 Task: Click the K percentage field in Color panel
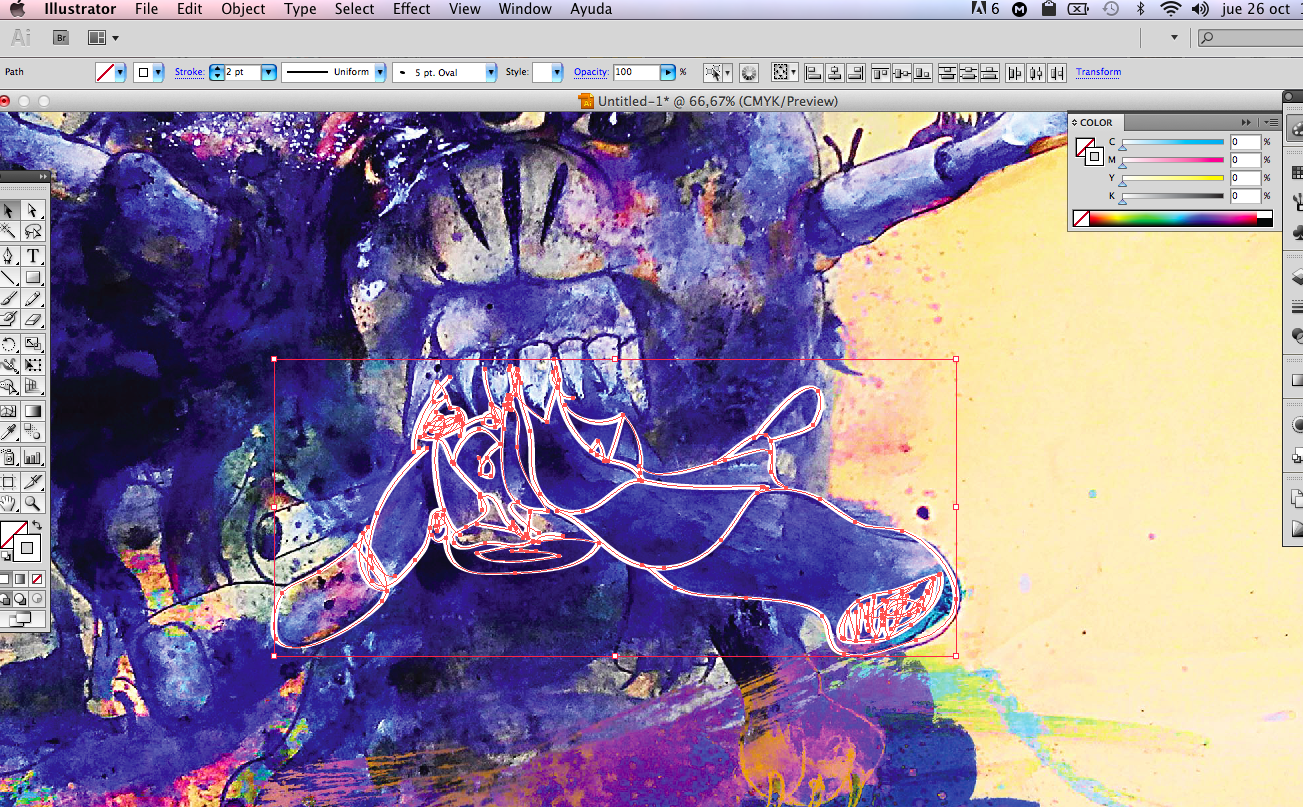point(1245,196)
